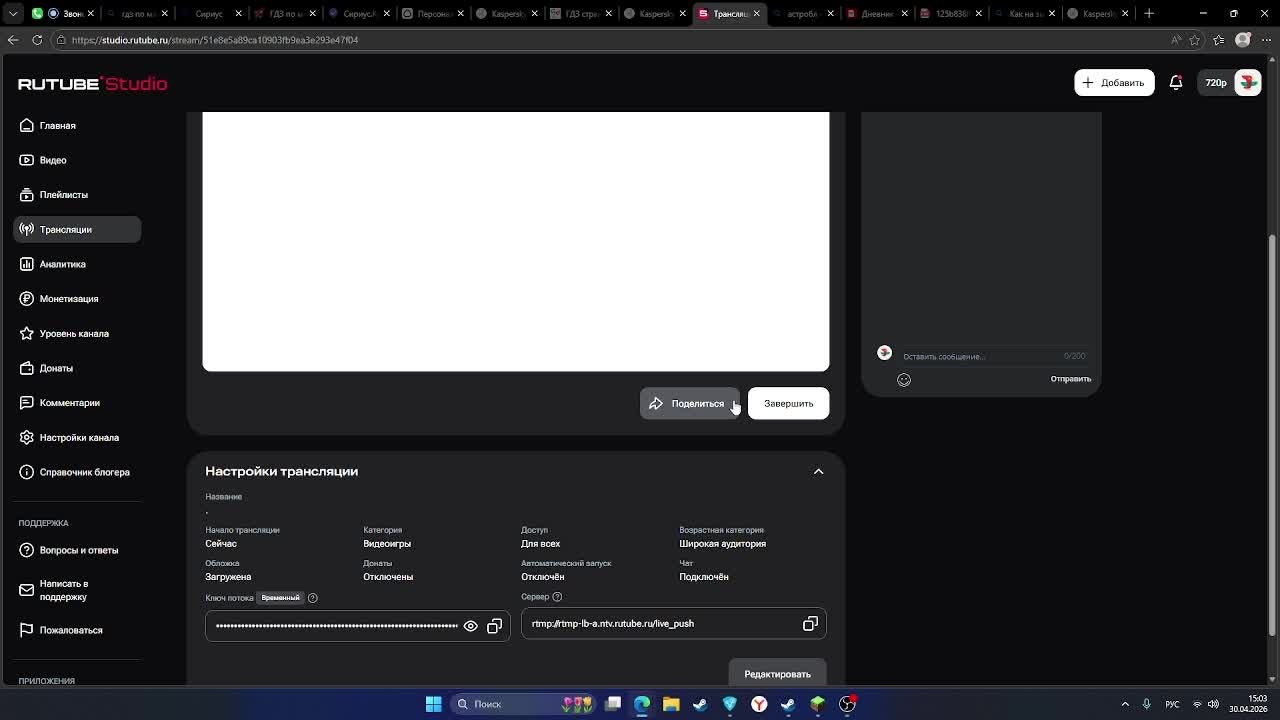Click the Для всех access value

point(540,544)
